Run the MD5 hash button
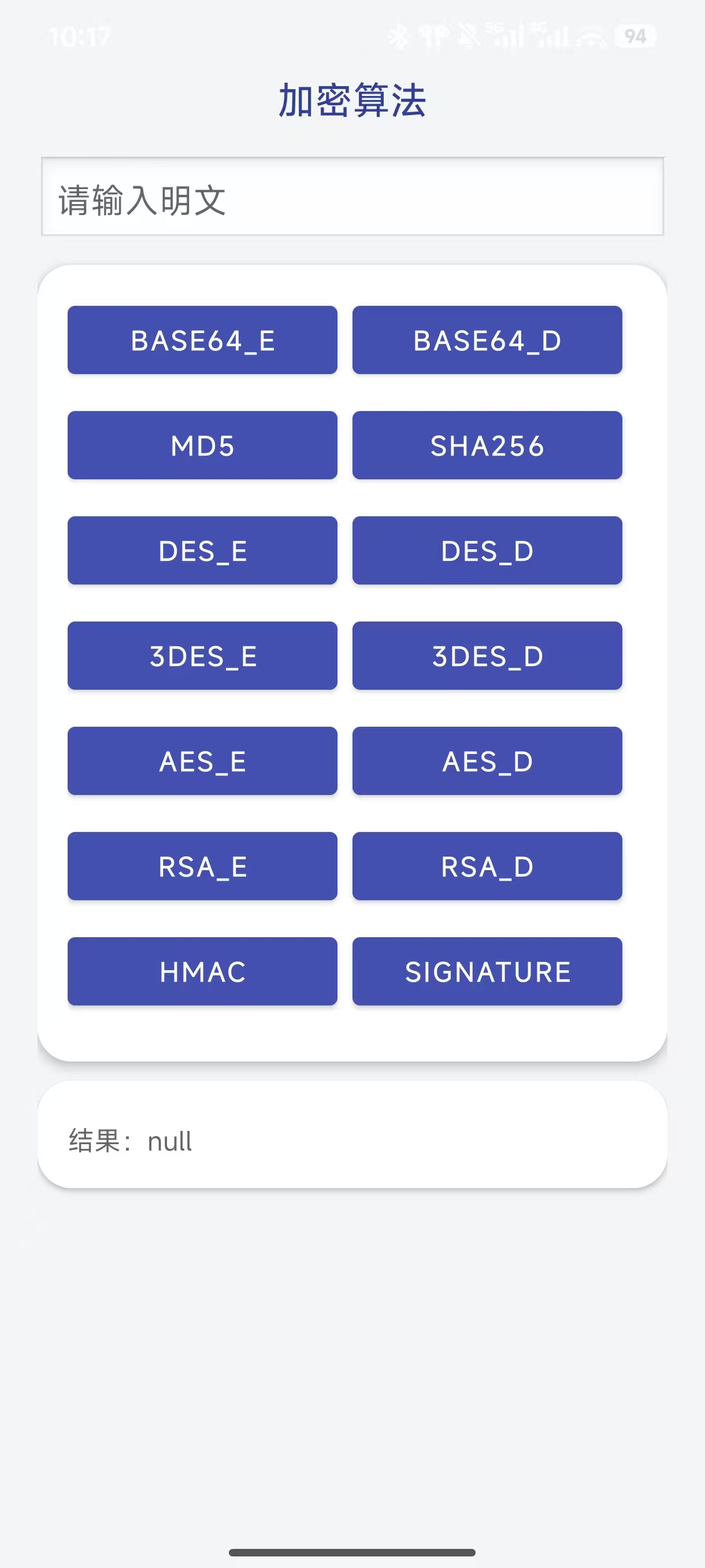 pos(202,445)
